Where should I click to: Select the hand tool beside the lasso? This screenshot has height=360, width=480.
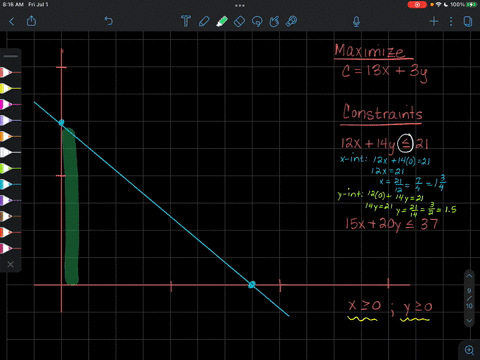274,22
